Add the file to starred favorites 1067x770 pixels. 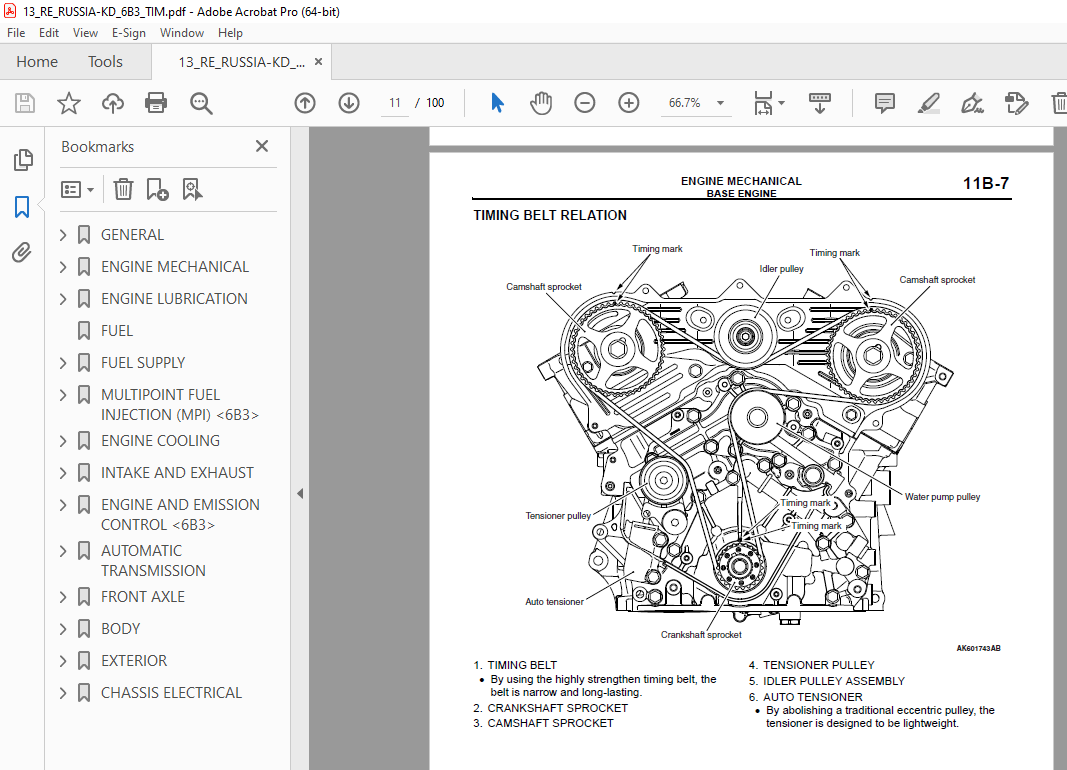pos(68,103)
